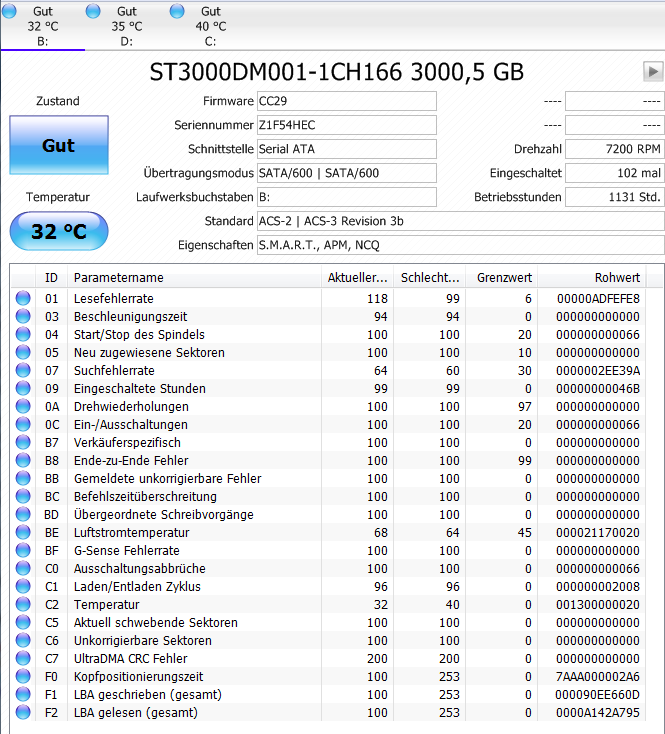Click the Grenzwert column header
Image resolution: width=665 pixels, height=734 pixels.
click(x=502, y=278)
